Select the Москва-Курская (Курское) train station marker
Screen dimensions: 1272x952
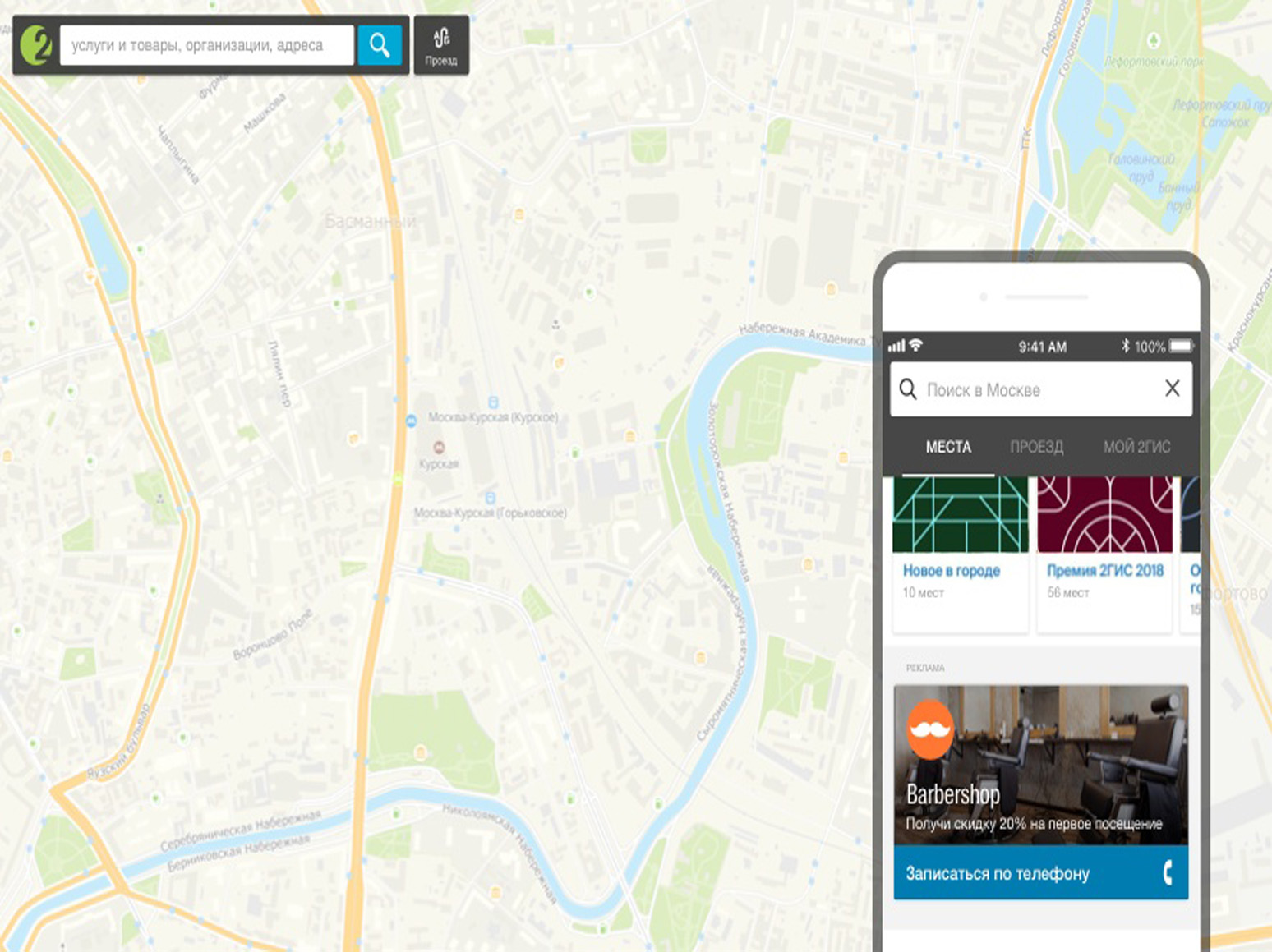tap(493, 402)
